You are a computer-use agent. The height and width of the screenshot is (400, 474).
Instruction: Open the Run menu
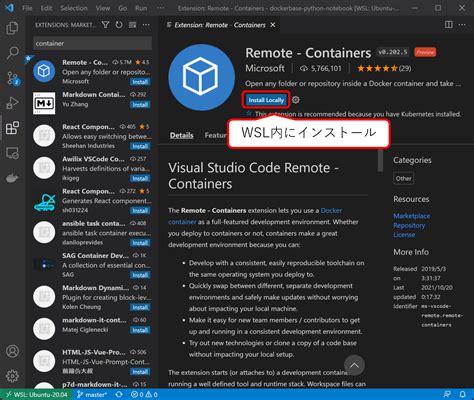(141, 8)
